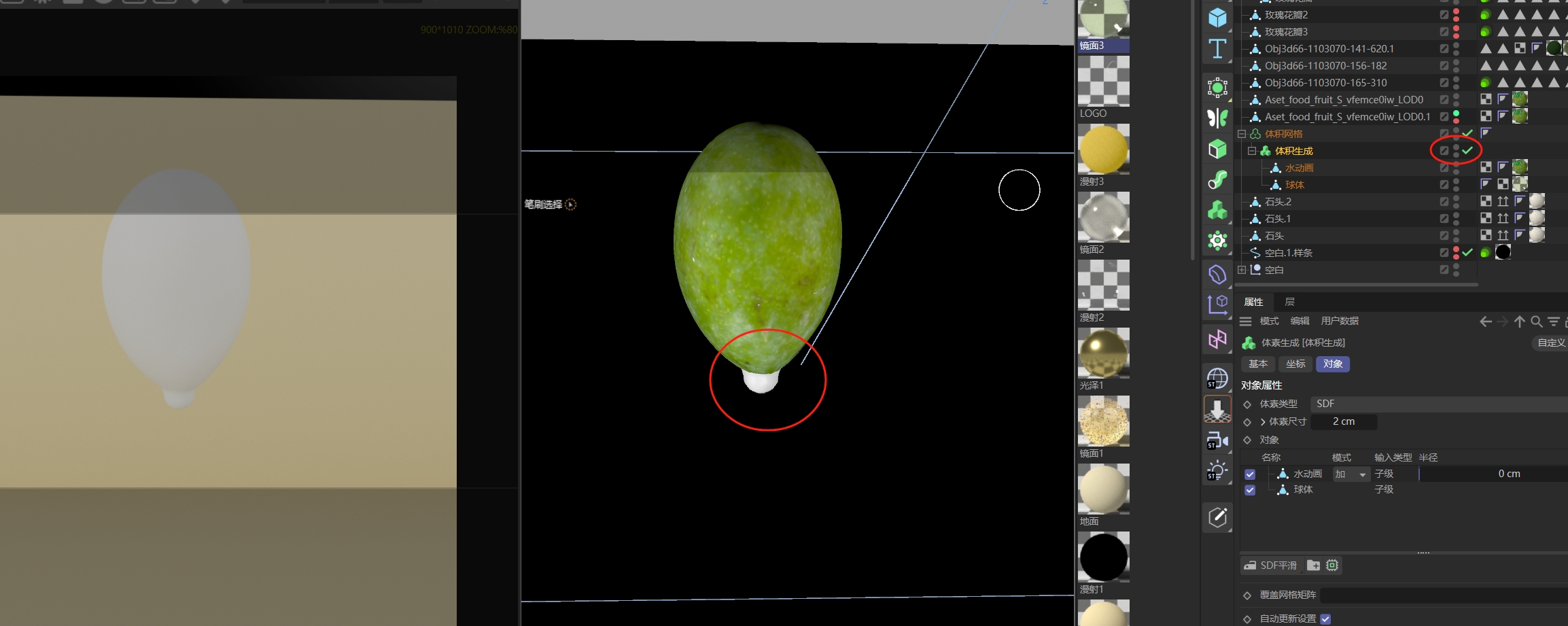This screenshot has width=1568, height=626.
Task: Collapse the 体积生成 tree node
Action: [1252, 151]
